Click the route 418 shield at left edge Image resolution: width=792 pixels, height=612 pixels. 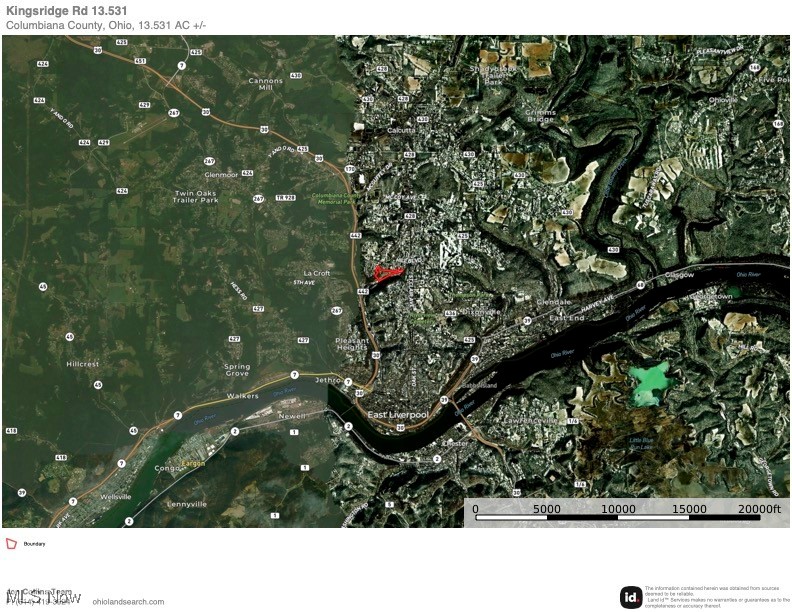11,431
